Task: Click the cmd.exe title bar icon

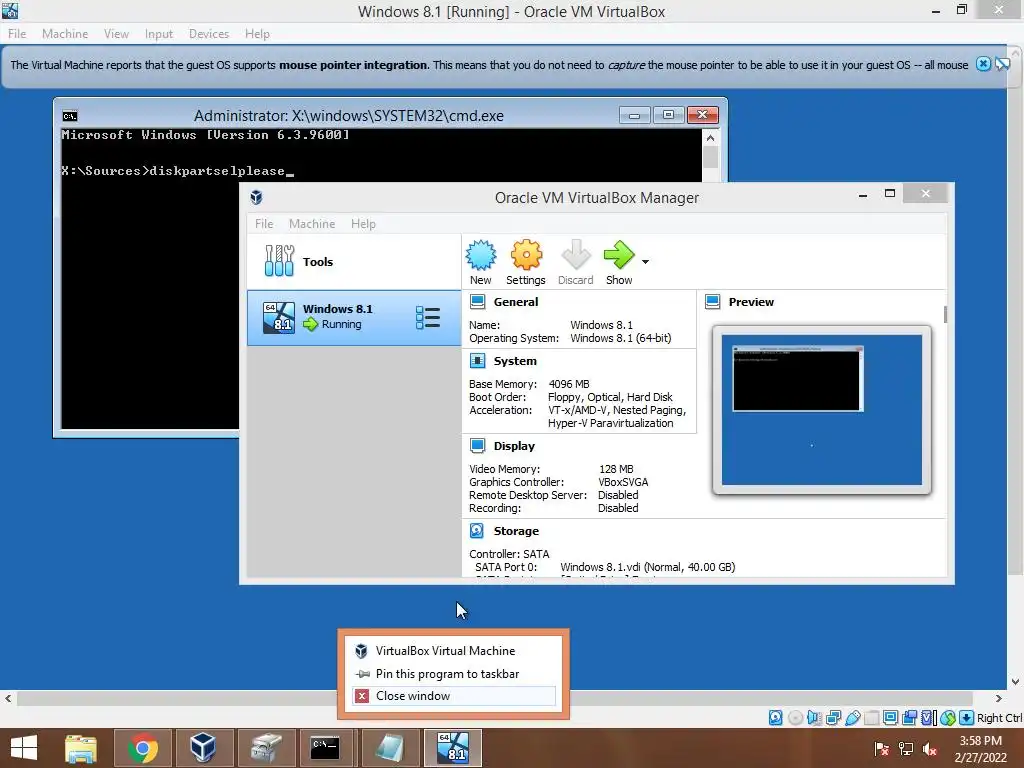Action: coord(70,116)
